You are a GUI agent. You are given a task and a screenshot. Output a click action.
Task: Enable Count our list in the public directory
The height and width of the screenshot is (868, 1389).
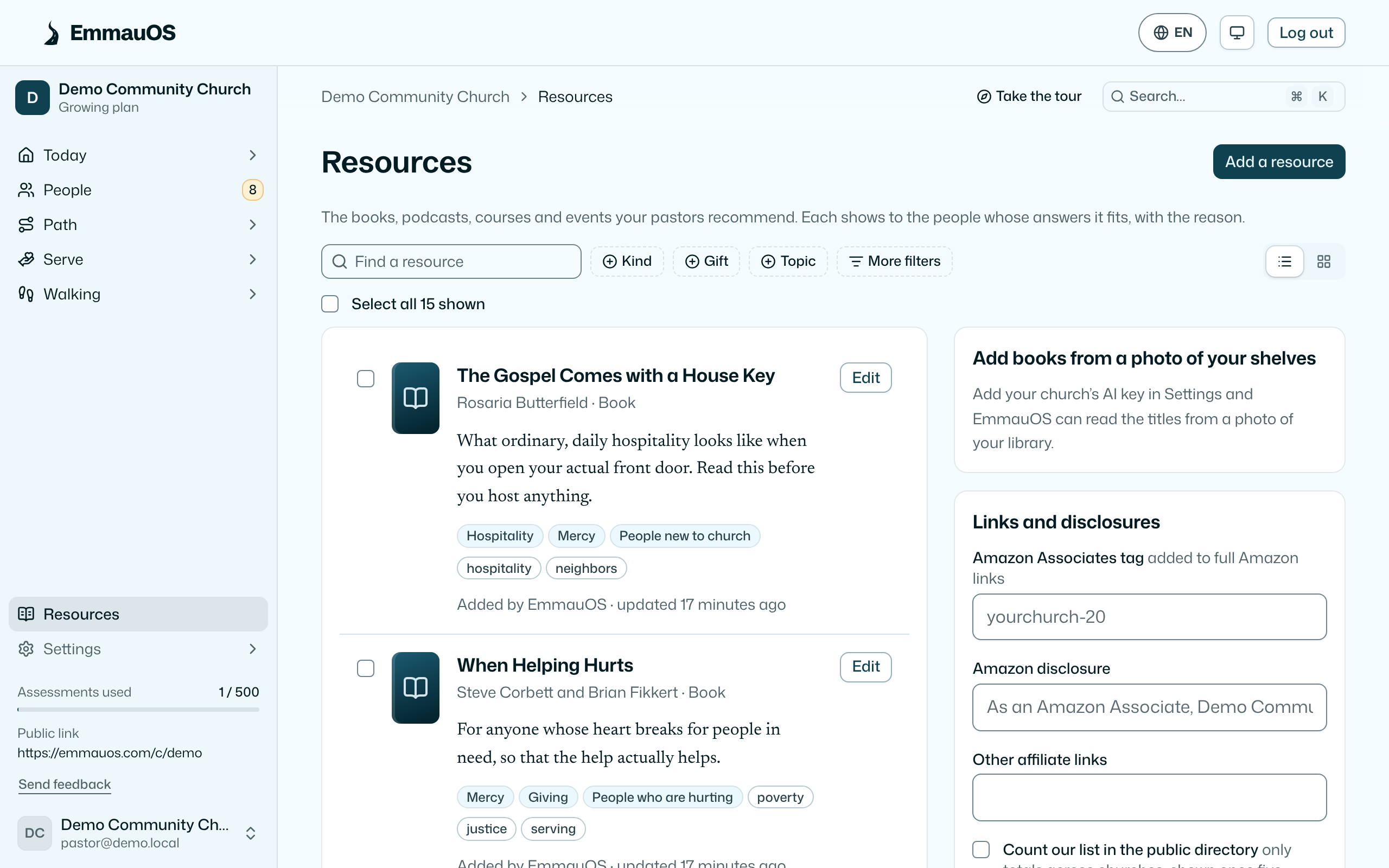point(981,850)
